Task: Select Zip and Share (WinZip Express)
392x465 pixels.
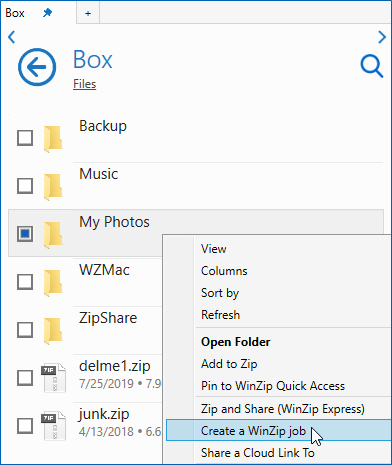Action: click(278, 409)
